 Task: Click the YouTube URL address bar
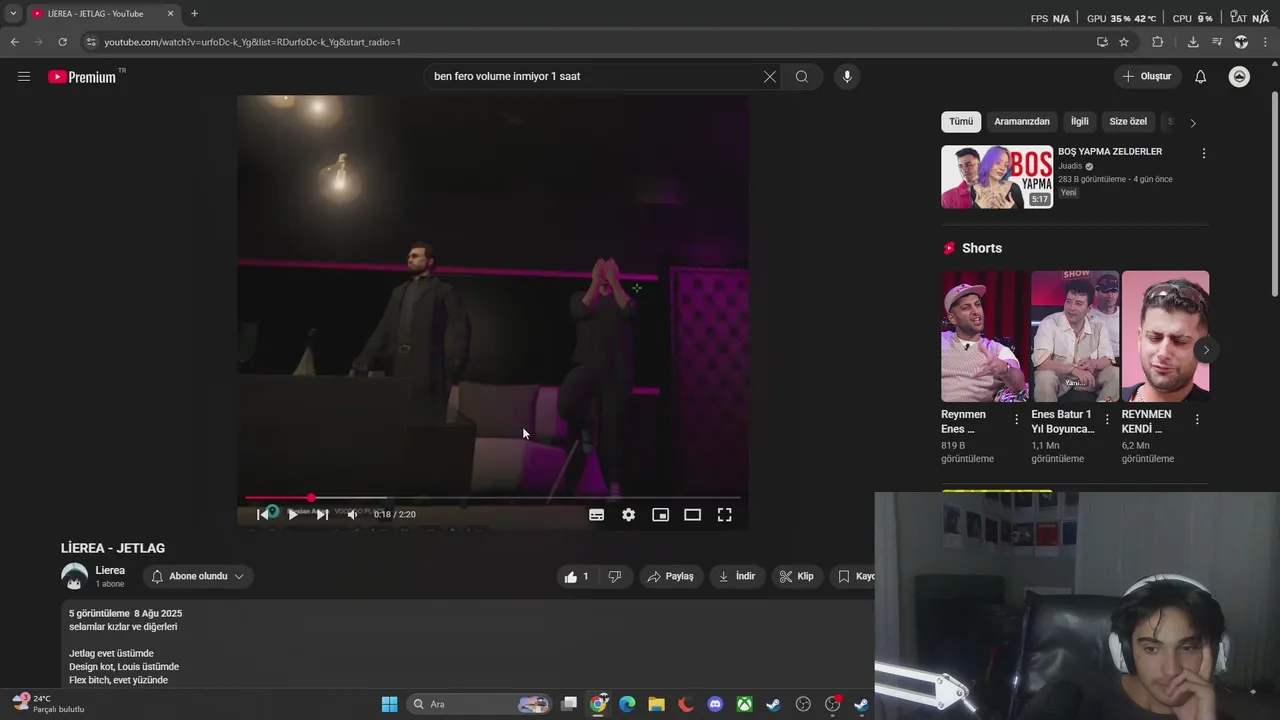pos(590,42)
